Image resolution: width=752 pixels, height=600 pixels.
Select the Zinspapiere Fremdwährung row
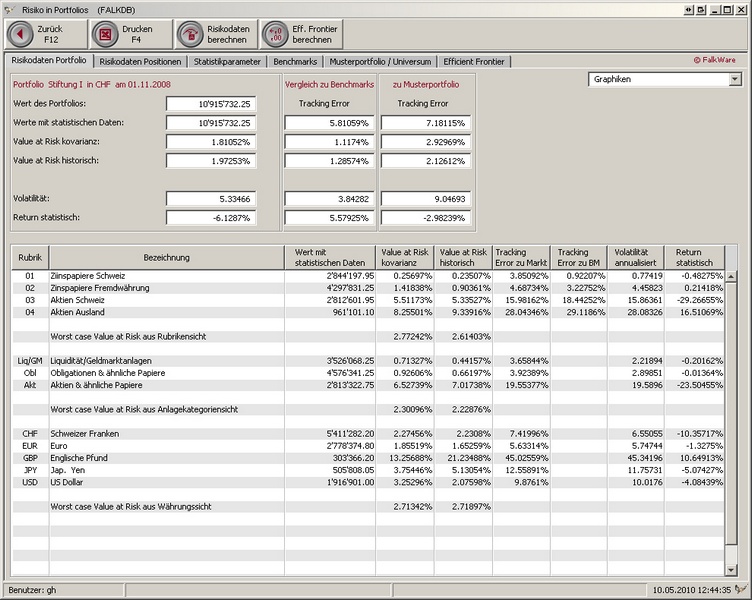coord(368,288)
